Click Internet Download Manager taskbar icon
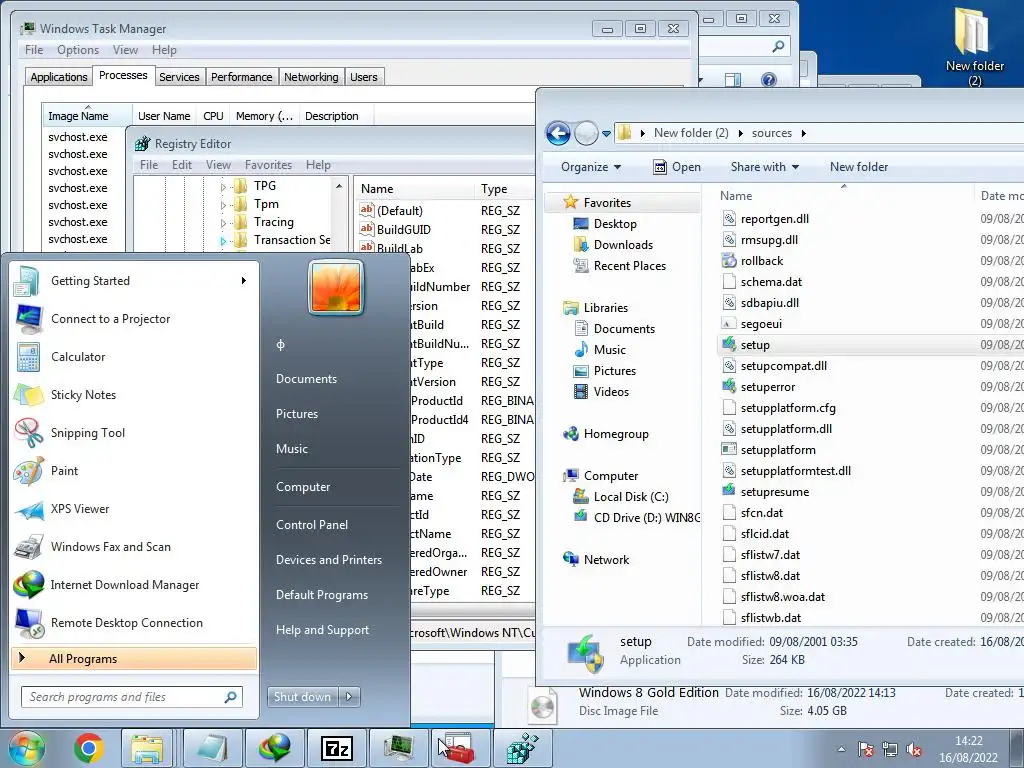 (275, 748)
